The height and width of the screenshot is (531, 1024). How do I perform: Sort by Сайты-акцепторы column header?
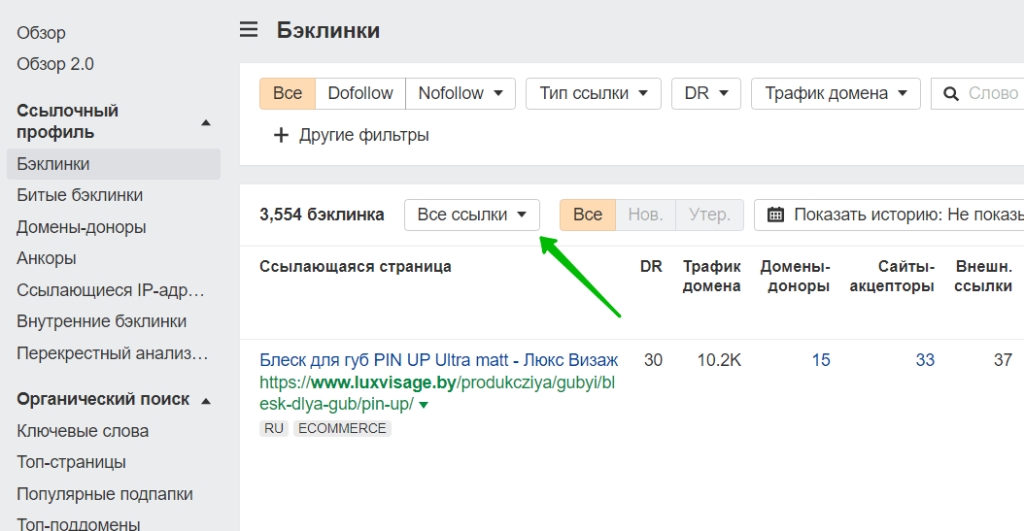coord(891,276)
